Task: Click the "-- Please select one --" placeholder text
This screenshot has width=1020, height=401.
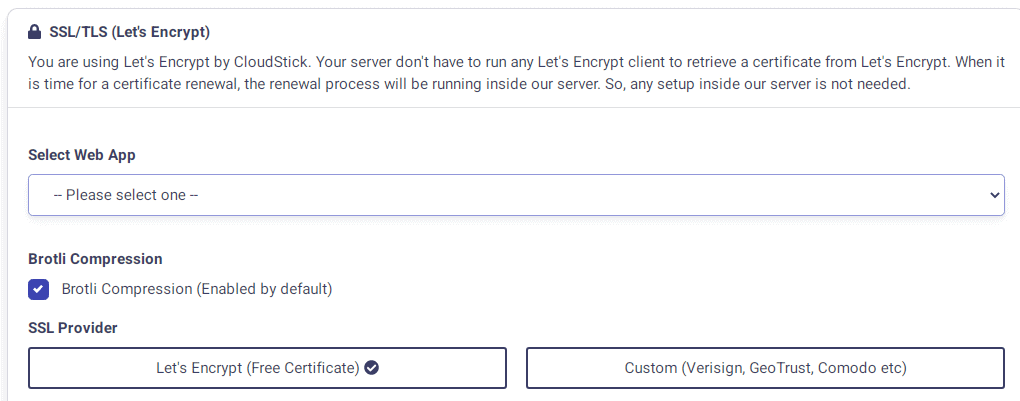Action: coord(126,195)
